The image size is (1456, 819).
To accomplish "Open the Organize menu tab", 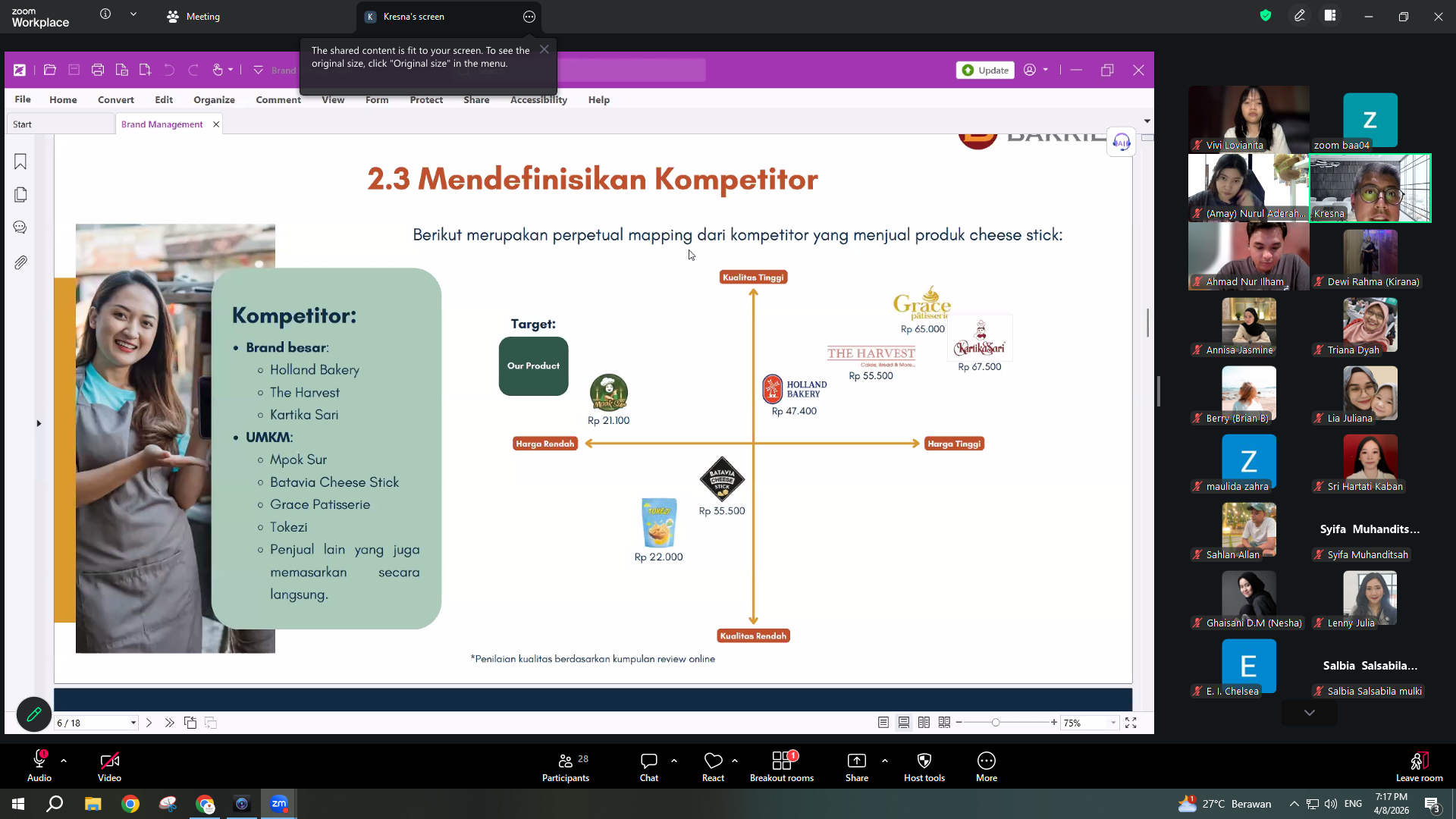I will (215, 99).
